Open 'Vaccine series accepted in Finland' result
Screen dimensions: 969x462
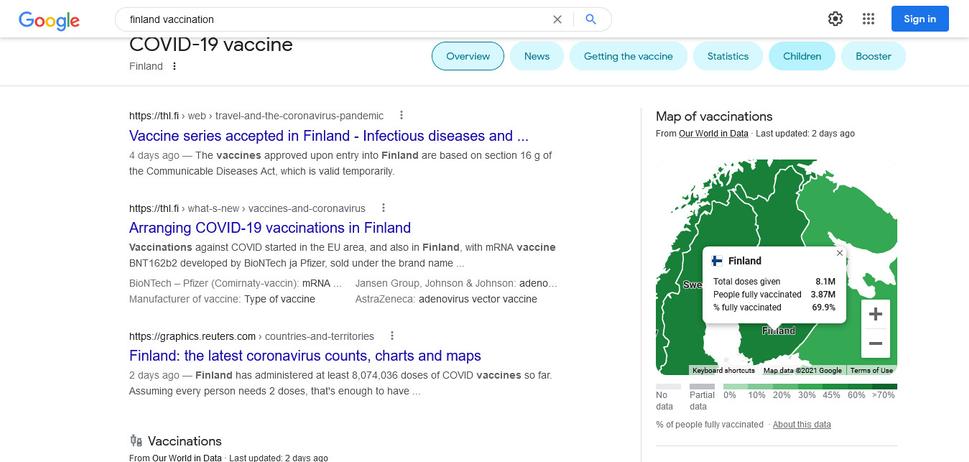click(x=329, y=136)
